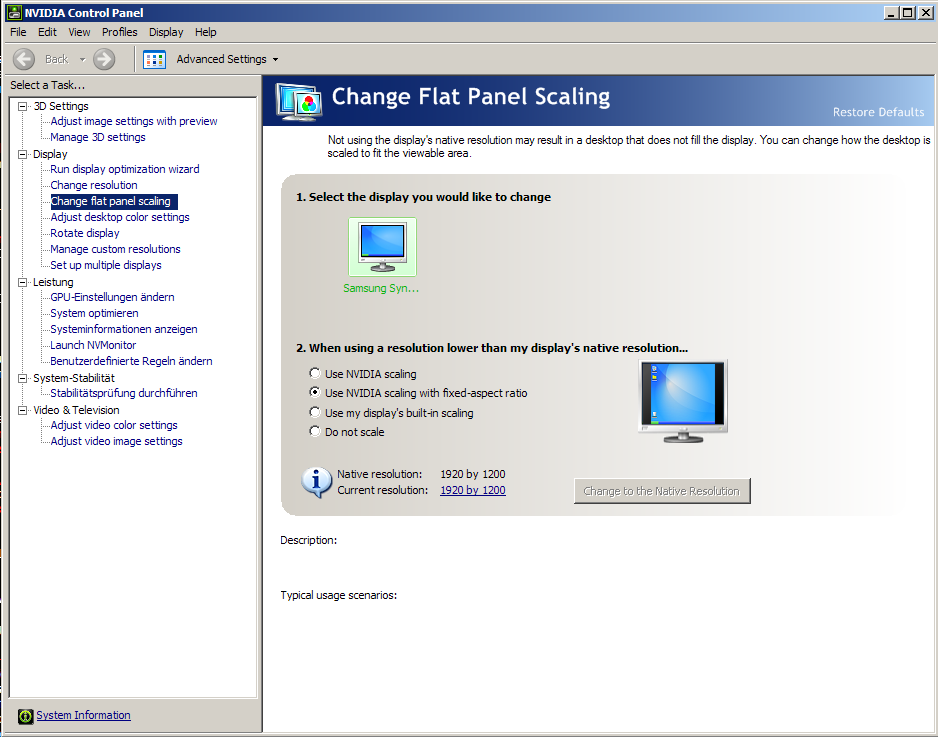Screen dimensions: 938x737
Task: Click the scaling preview monitor image
Action: point(682,401)
